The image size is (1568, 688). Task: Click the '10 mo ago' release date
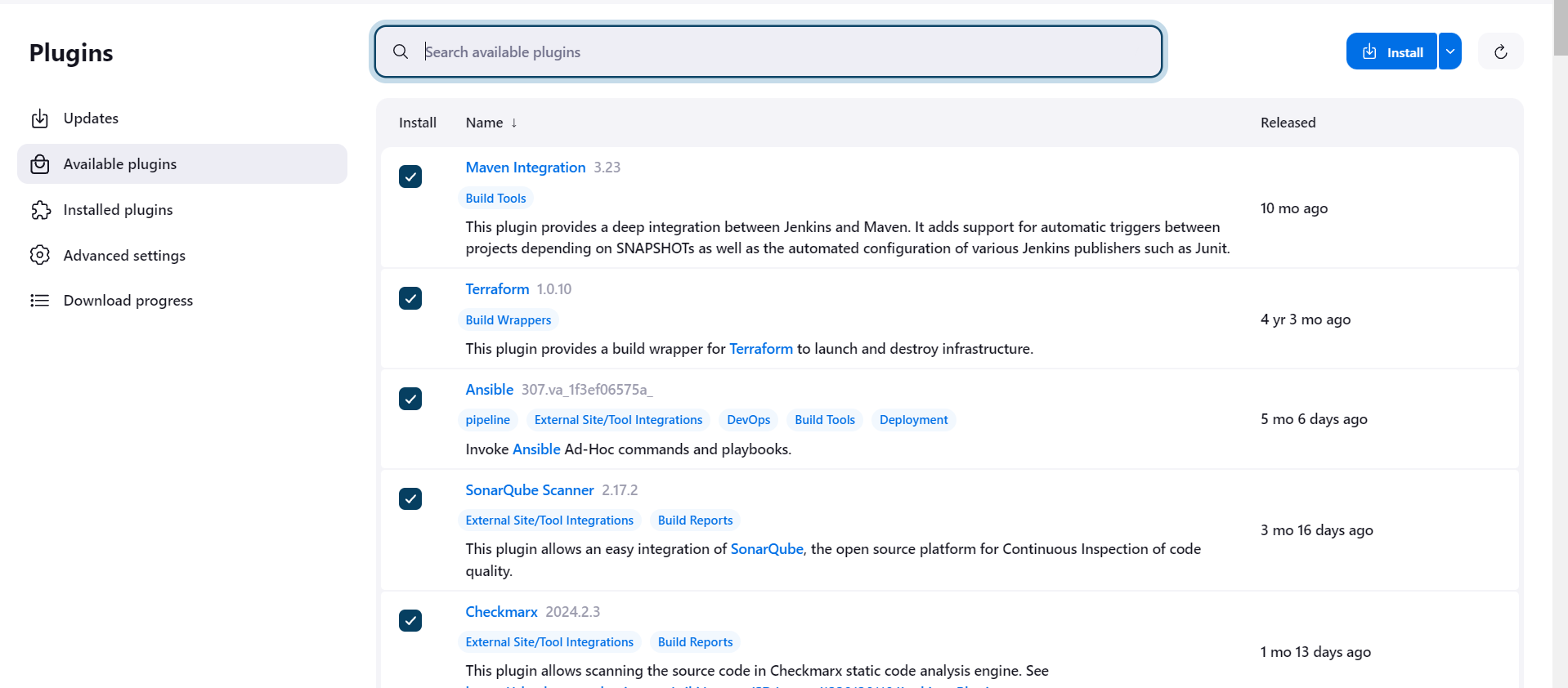pyautogui.click(x=1294, y=208)
